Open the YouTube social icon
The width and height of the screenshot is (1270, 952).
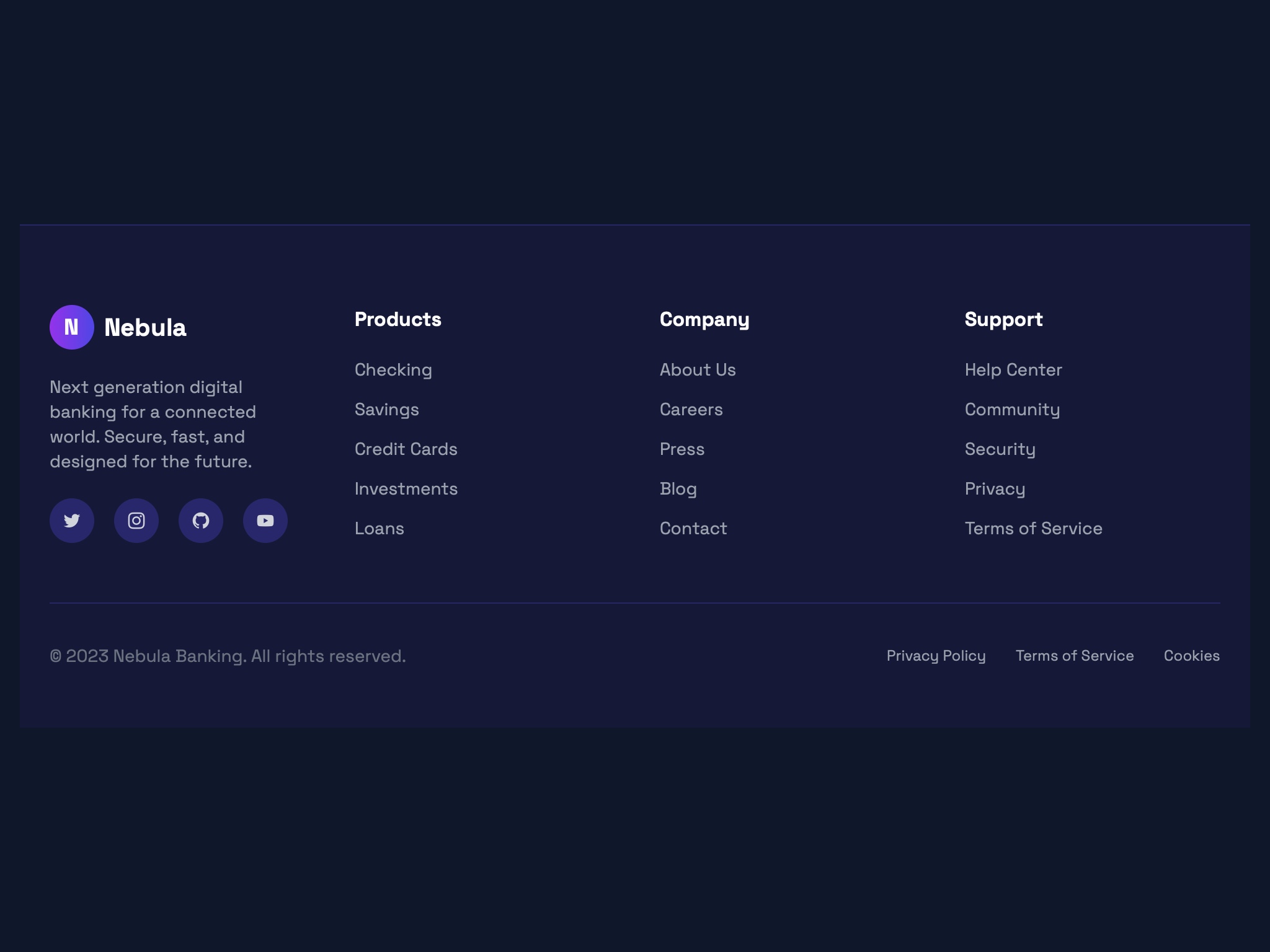tap(265, 521)
